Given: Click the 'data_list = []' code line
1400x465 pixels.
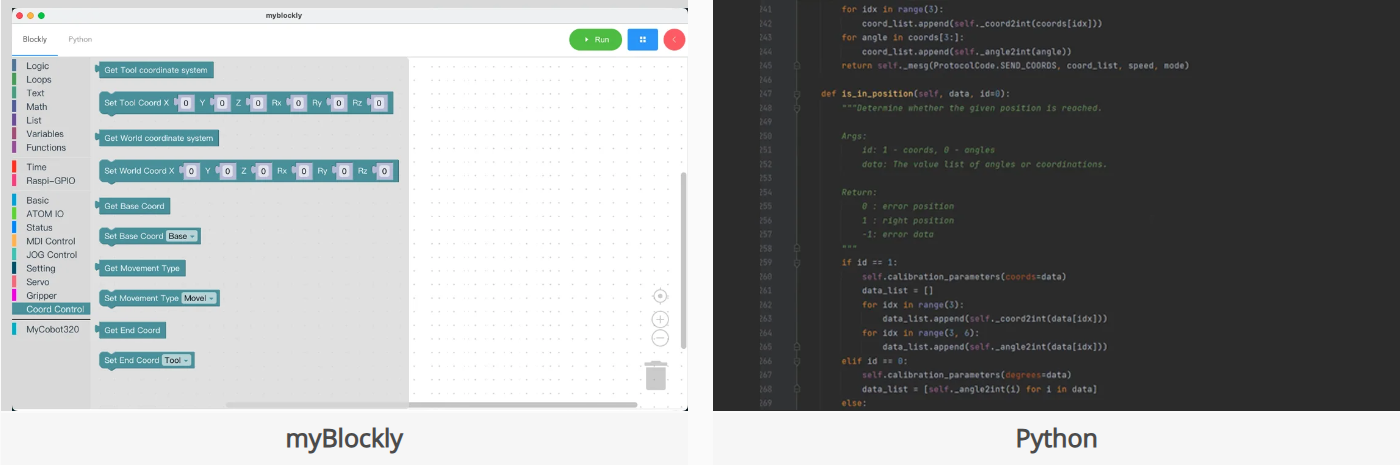Looking at the screenshot, I should point(903,290).
